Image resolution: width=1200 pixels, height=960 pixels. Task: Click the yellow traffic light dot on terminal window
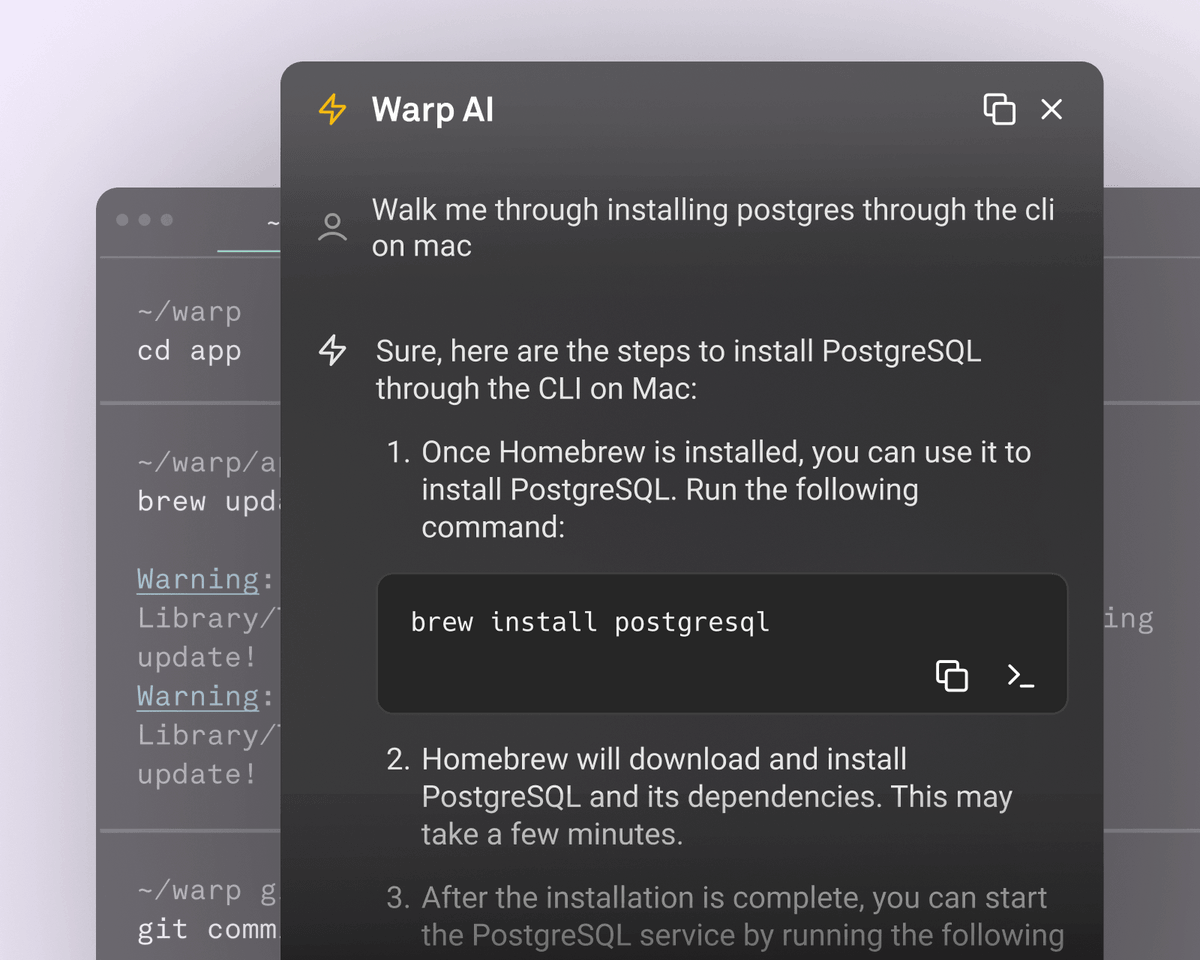click(x=144, y=221)
